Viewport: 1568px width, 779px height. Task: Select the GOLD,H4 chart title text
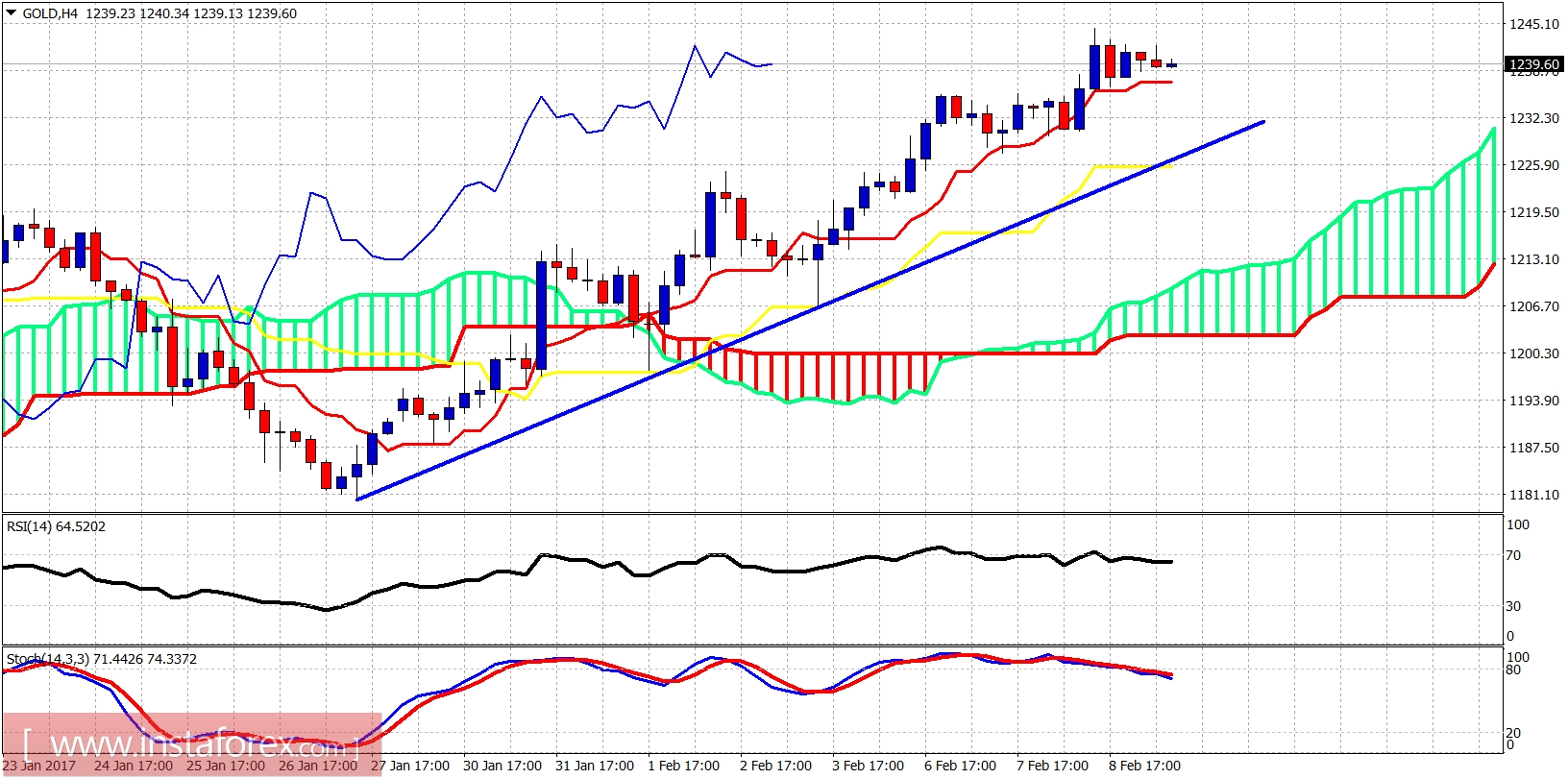[50, 13]
